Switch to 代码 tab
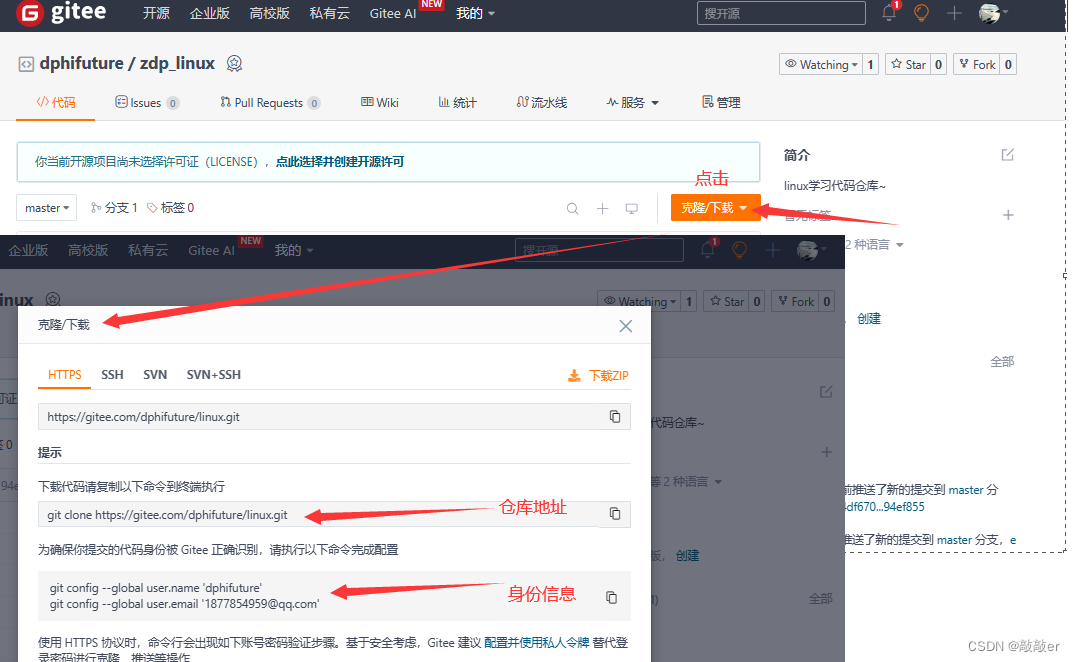The image size is (1075, 662). 56,103
